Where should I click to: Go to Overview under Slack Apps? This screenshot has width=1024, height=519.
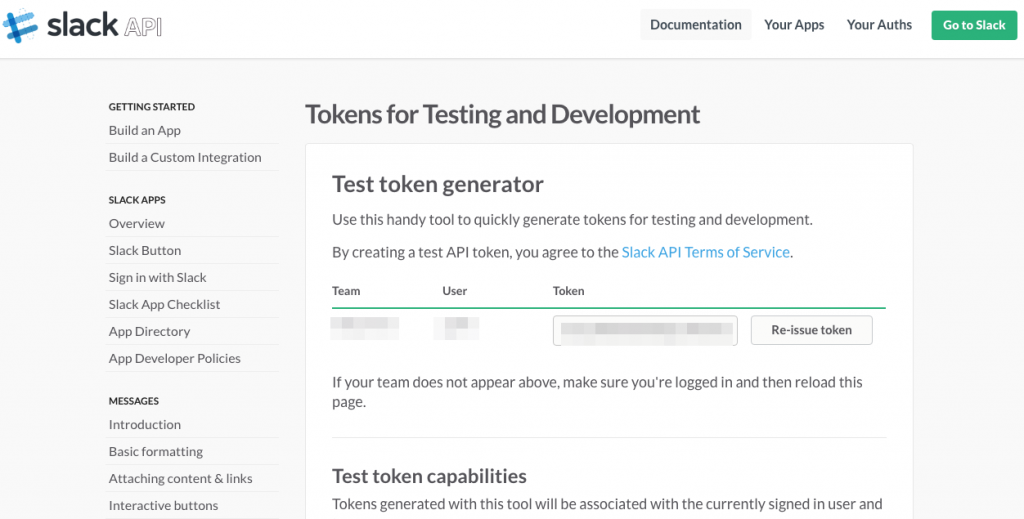coord(136,223)
